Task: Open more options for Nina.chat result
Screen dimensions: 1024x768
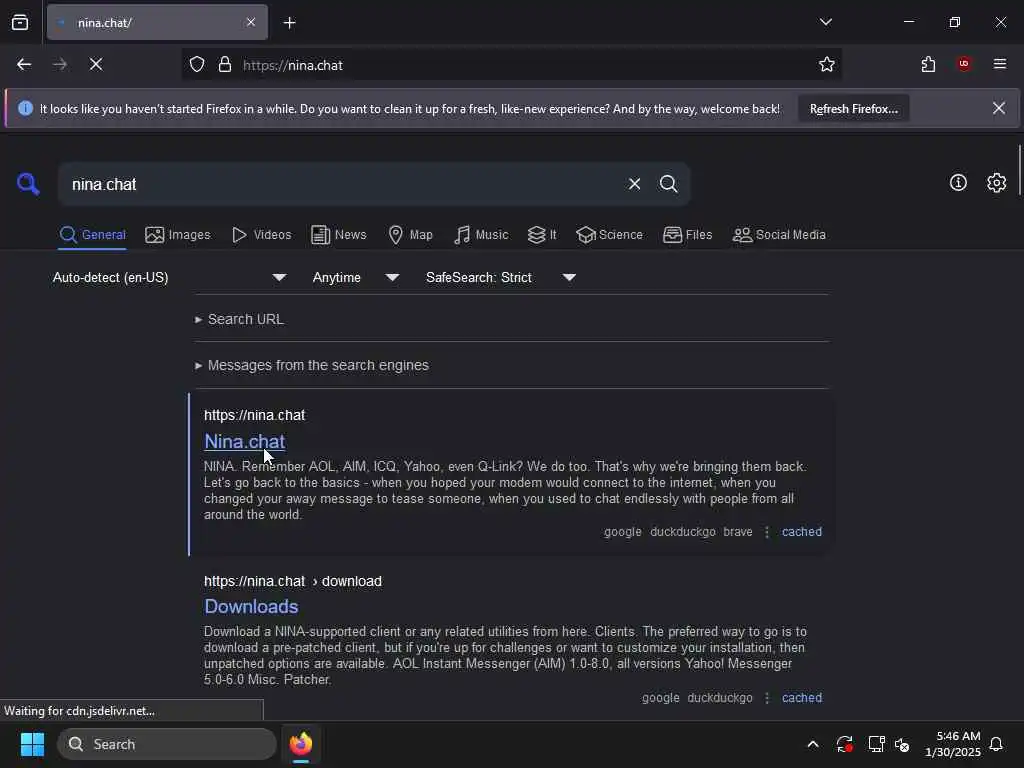Action: click(767, 532)
